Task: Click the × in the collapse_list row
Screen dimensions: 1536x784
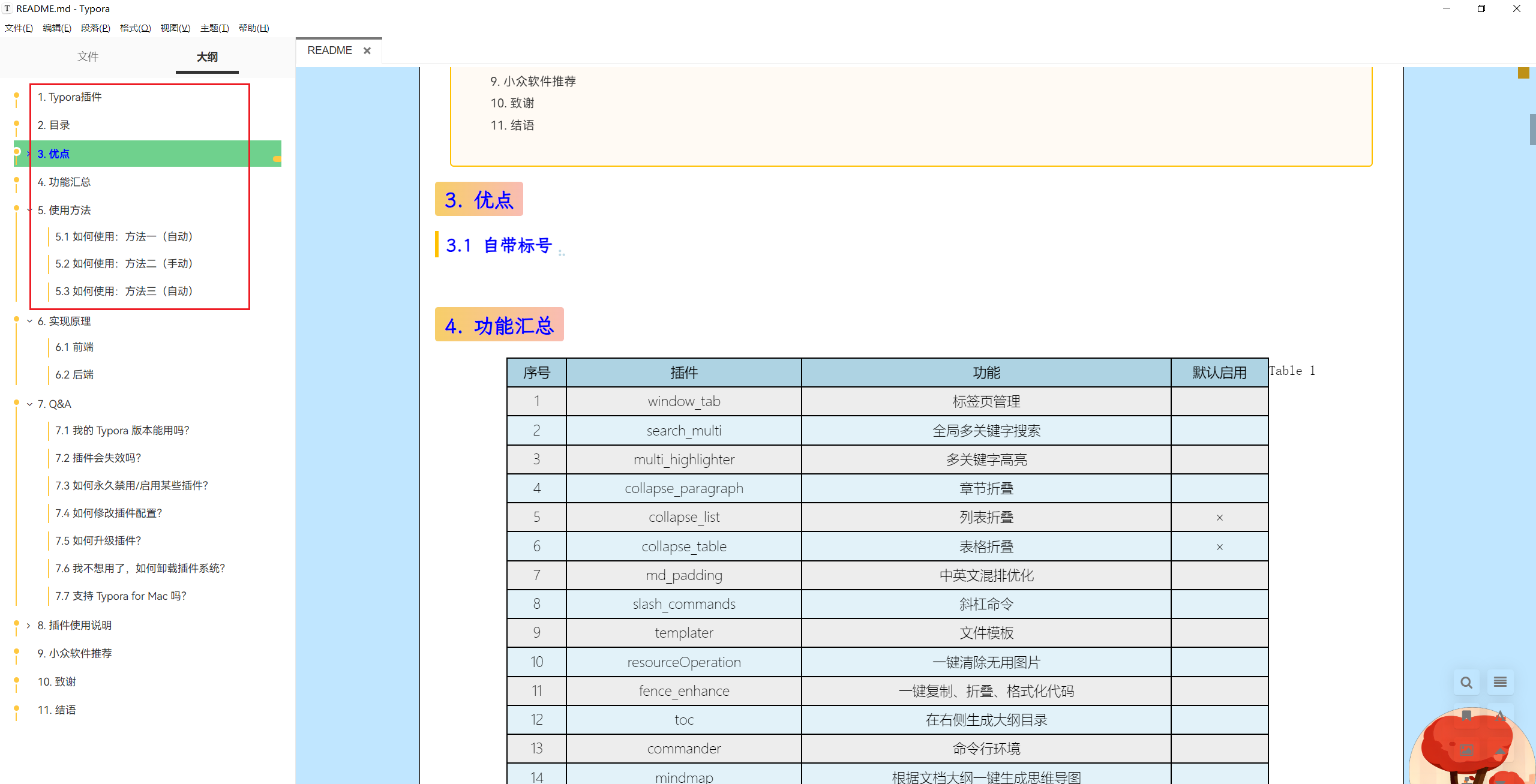Action: pos(1219,518)
